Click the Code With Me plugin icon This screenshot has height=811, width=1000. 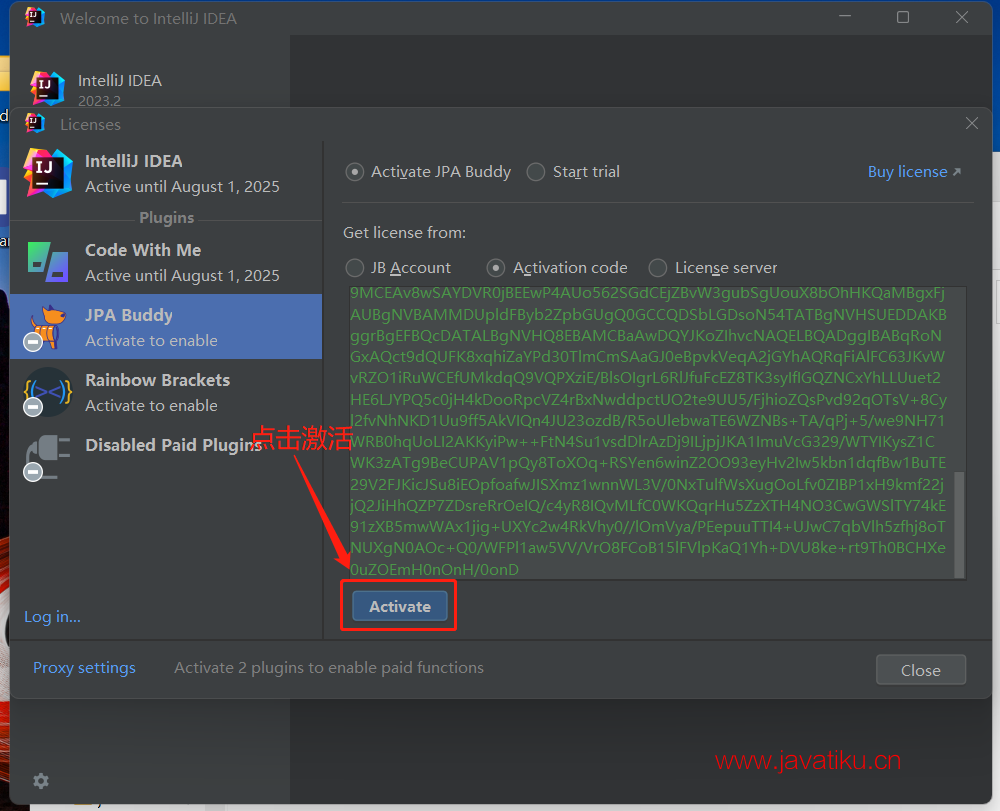48,262
